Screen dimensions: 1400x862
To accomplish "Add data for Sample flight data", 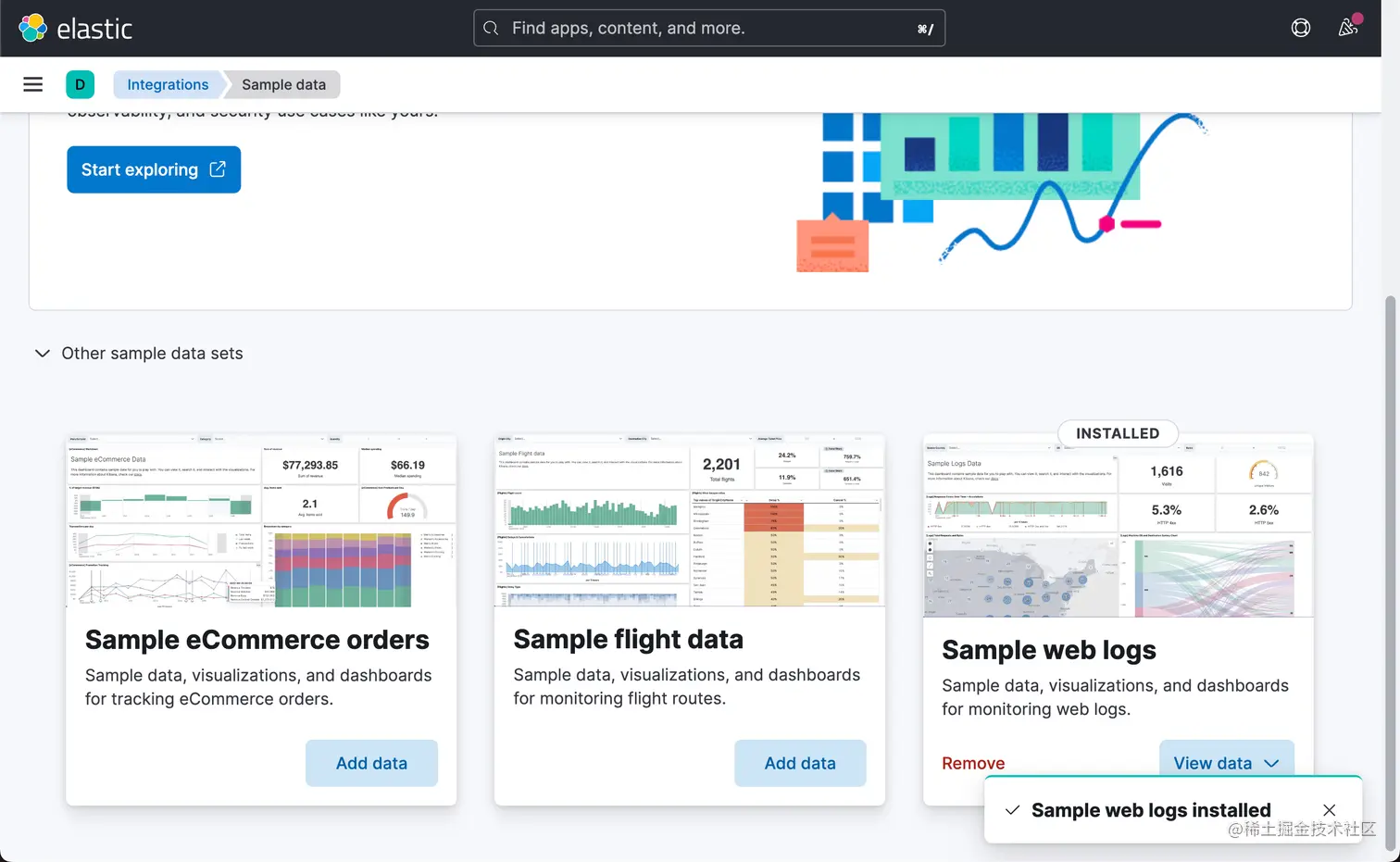I will pos(800,763).
